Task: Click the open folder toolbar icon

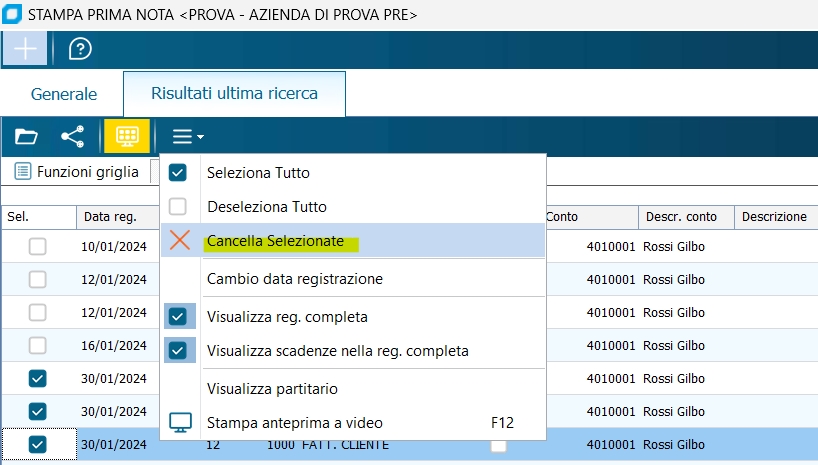Action: click(x=26, y=136)
